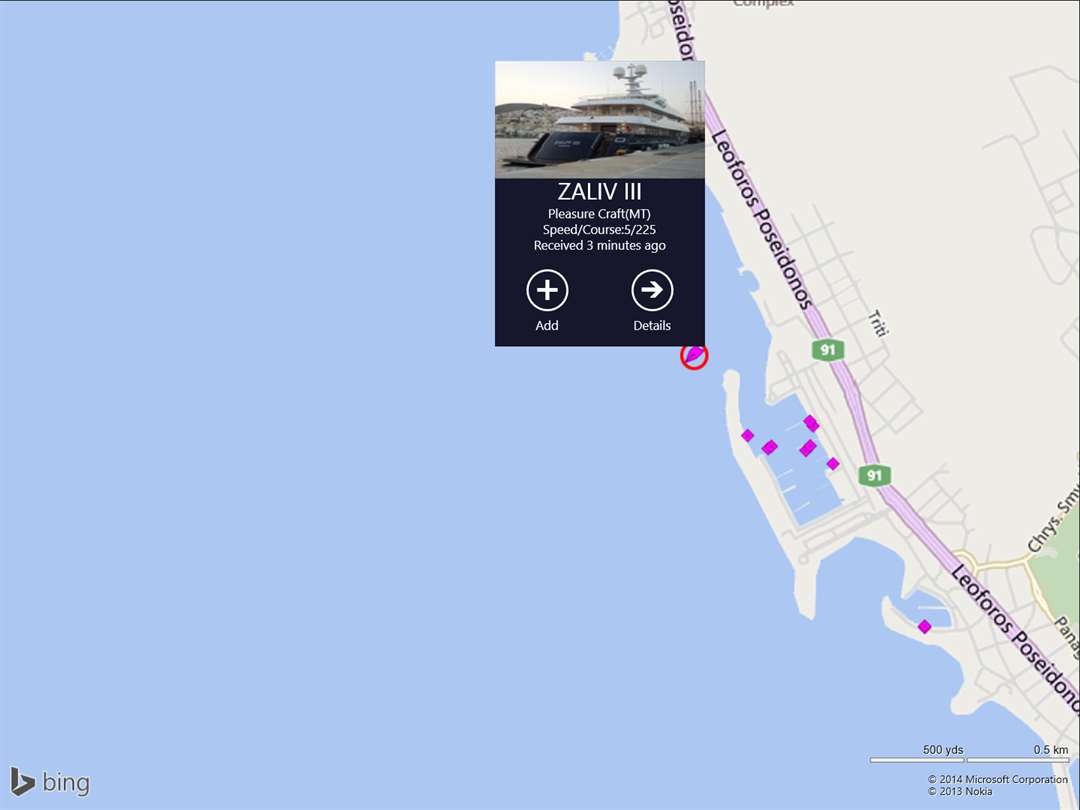Select the lone magenta marker in the small southern harbor

[924, 627]
